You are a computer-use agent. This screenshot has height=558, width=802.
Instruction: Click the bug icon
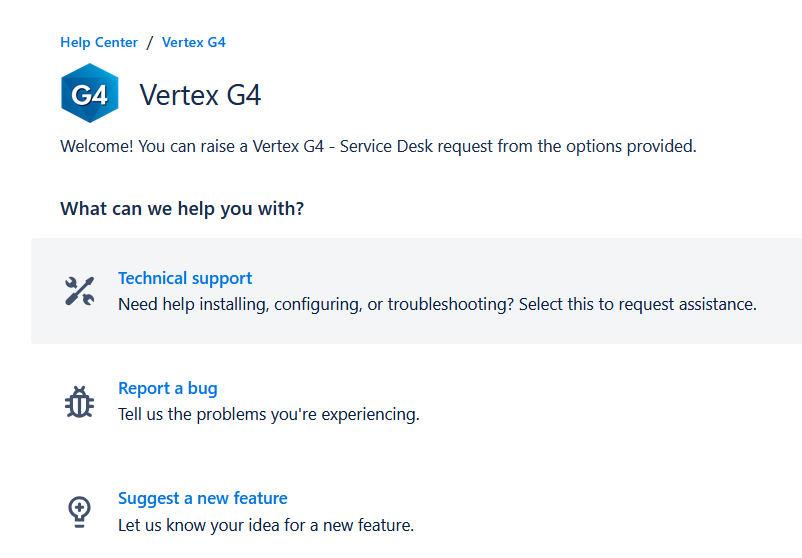pyautogui.click(x=80, y=401)
